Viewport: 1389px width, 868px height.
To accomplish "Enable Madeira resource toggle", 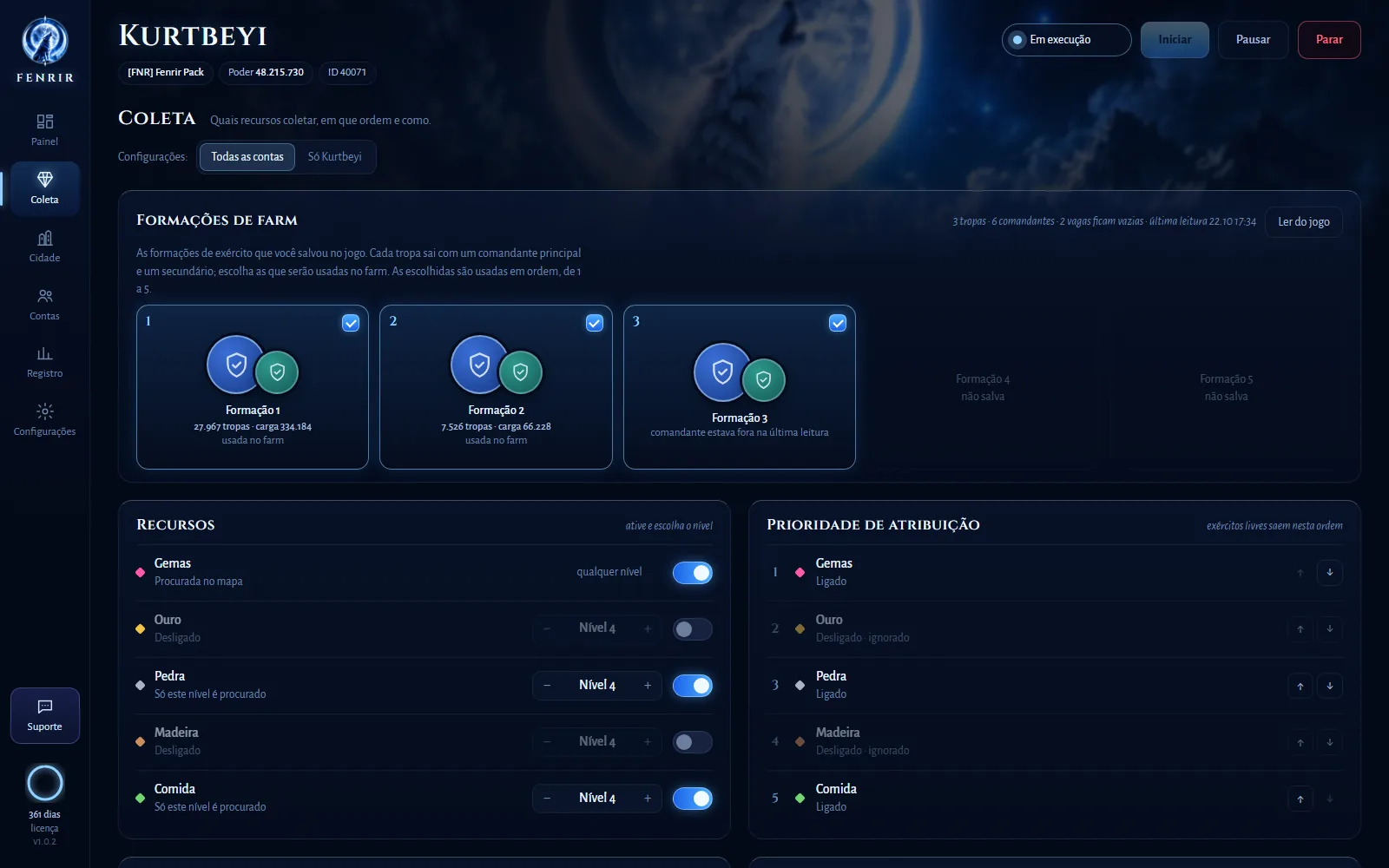I will (x=693, y=742).
